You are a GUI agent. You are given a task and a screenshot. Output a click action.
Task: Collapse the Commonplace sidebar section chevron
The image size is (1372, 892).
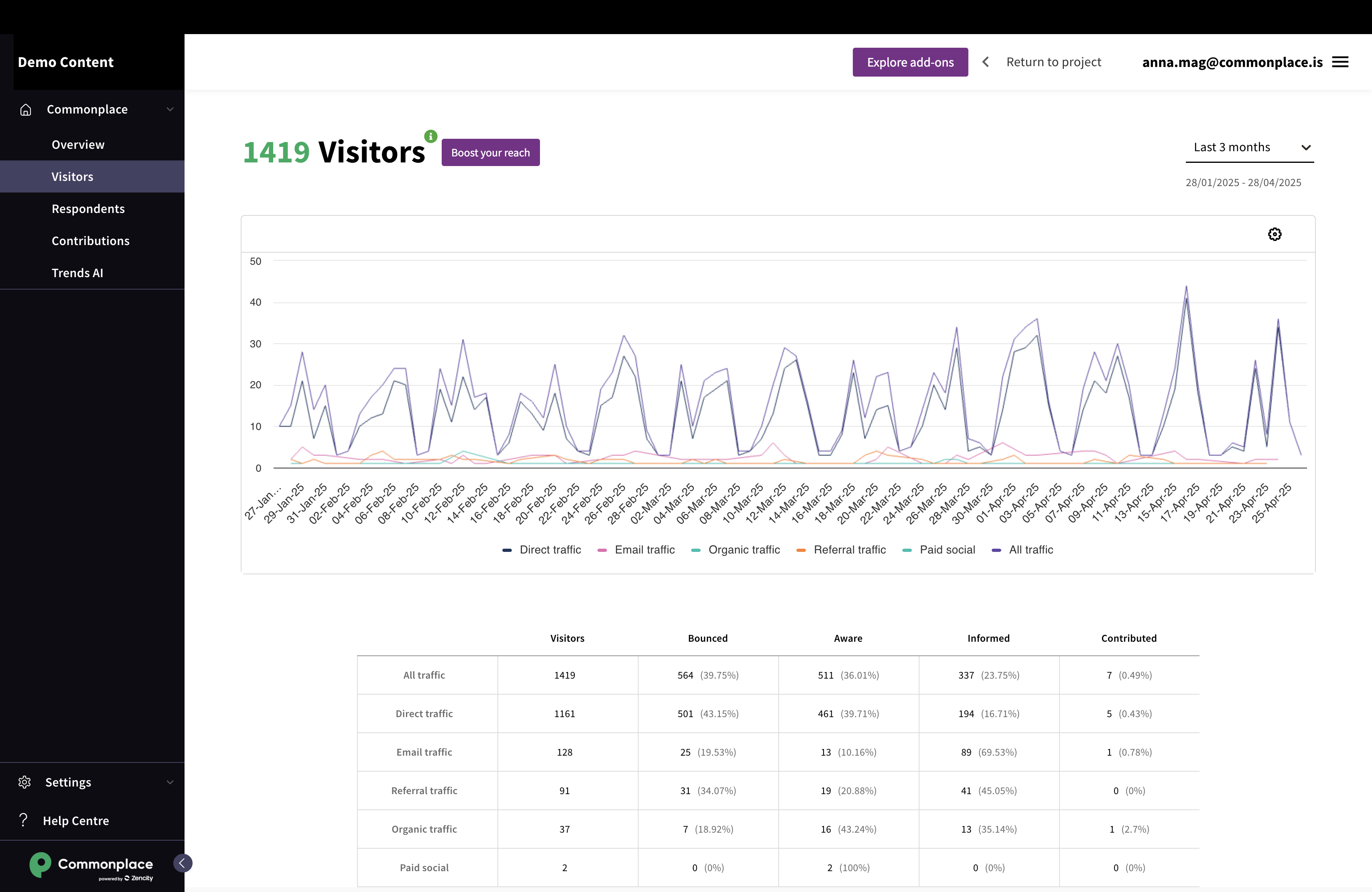(170, 109)
